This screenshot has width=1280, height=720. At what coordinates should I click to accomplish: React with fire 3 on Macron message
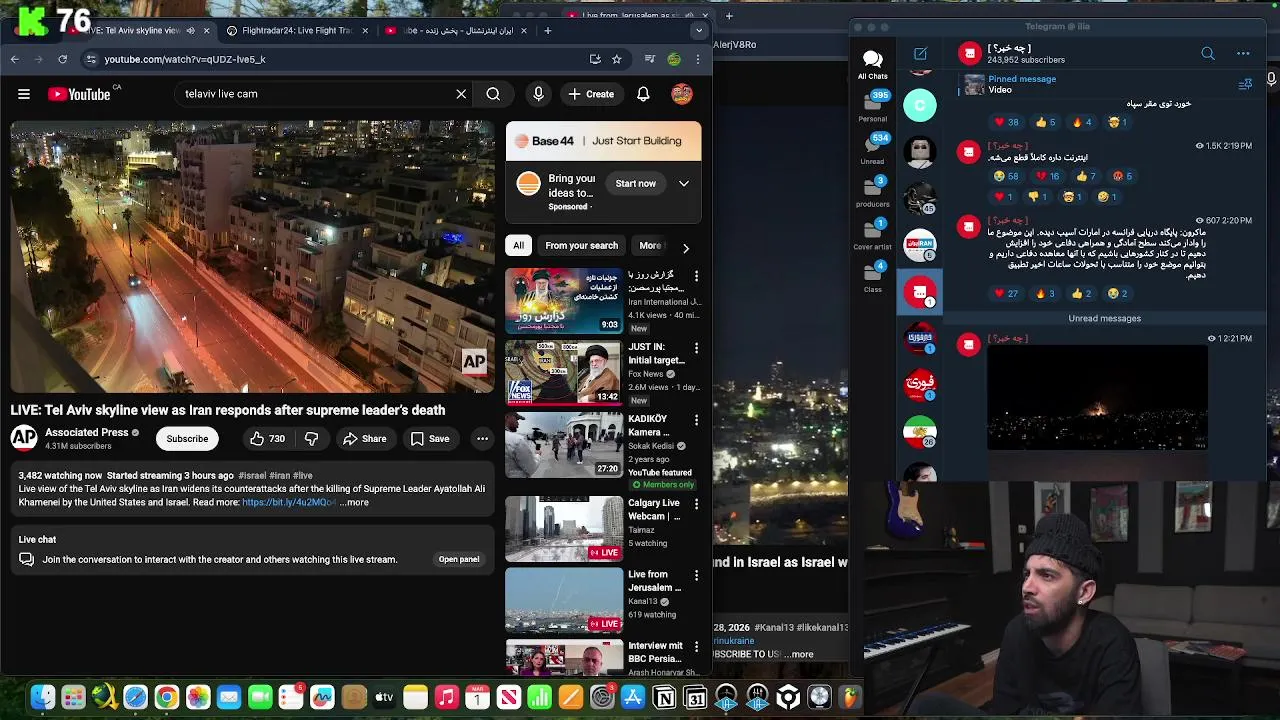point(1045,294)
